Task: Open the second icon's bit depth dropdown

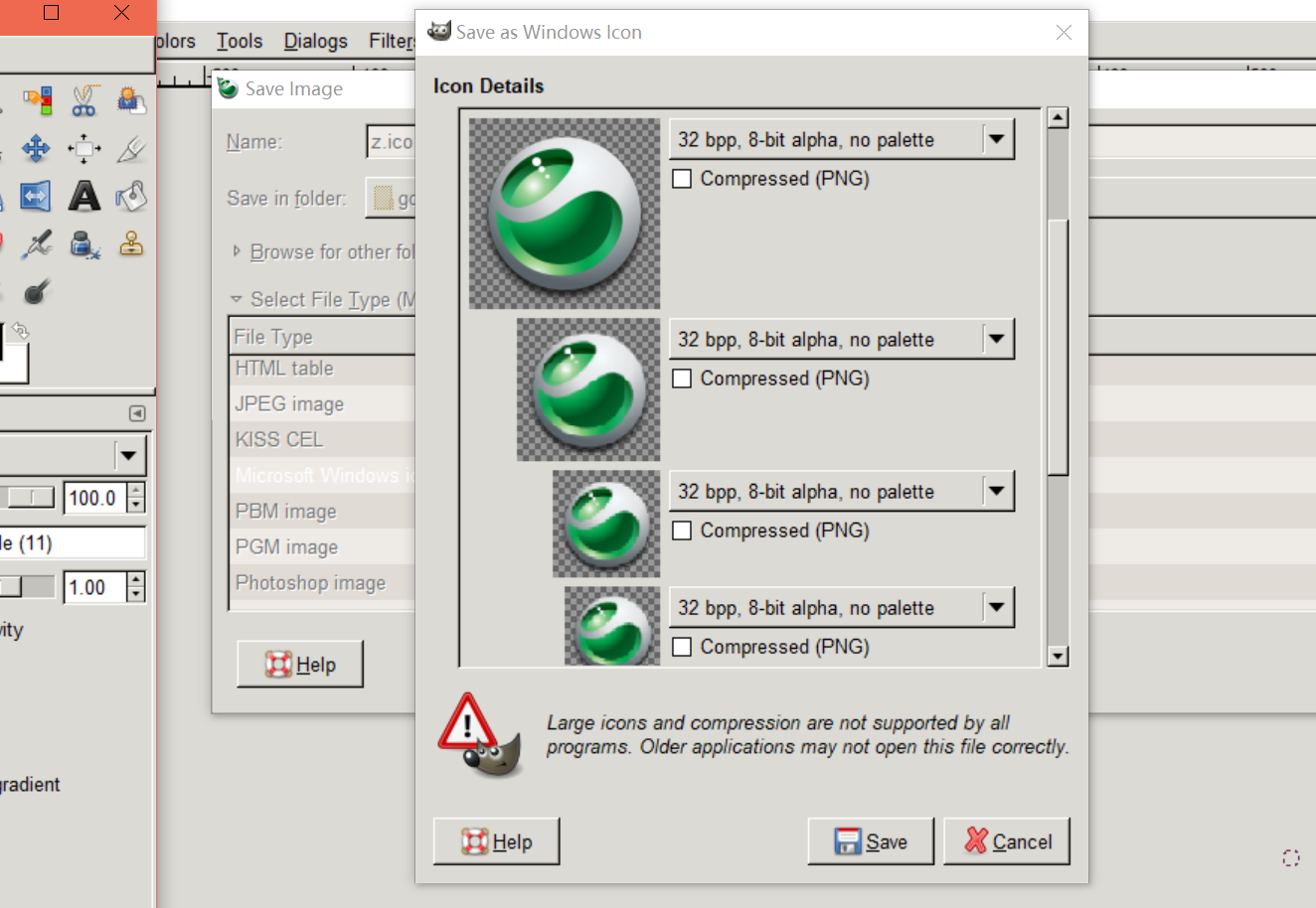Action: [x=996, y=339]
